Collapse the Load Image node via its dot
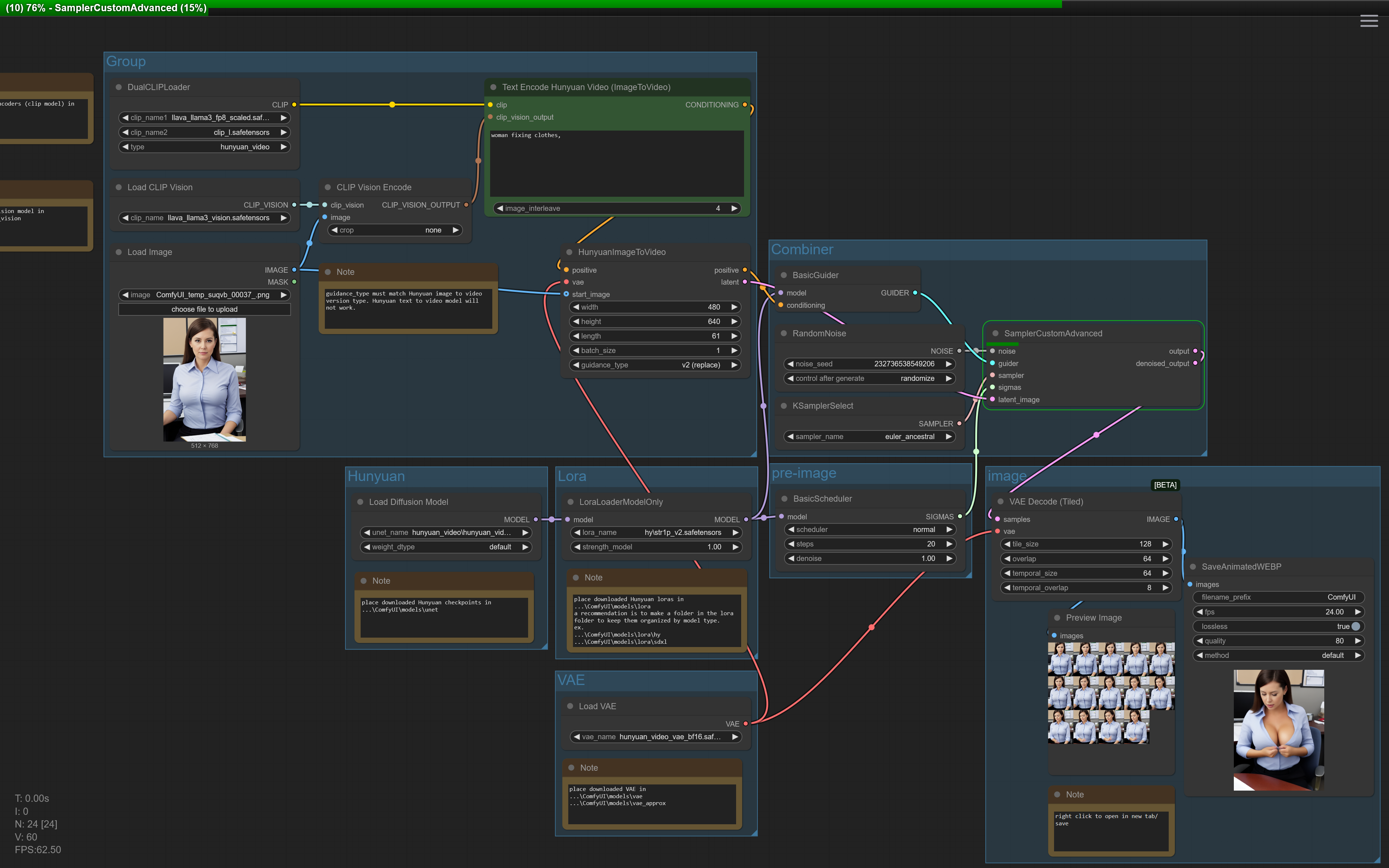 click(119, 252)
